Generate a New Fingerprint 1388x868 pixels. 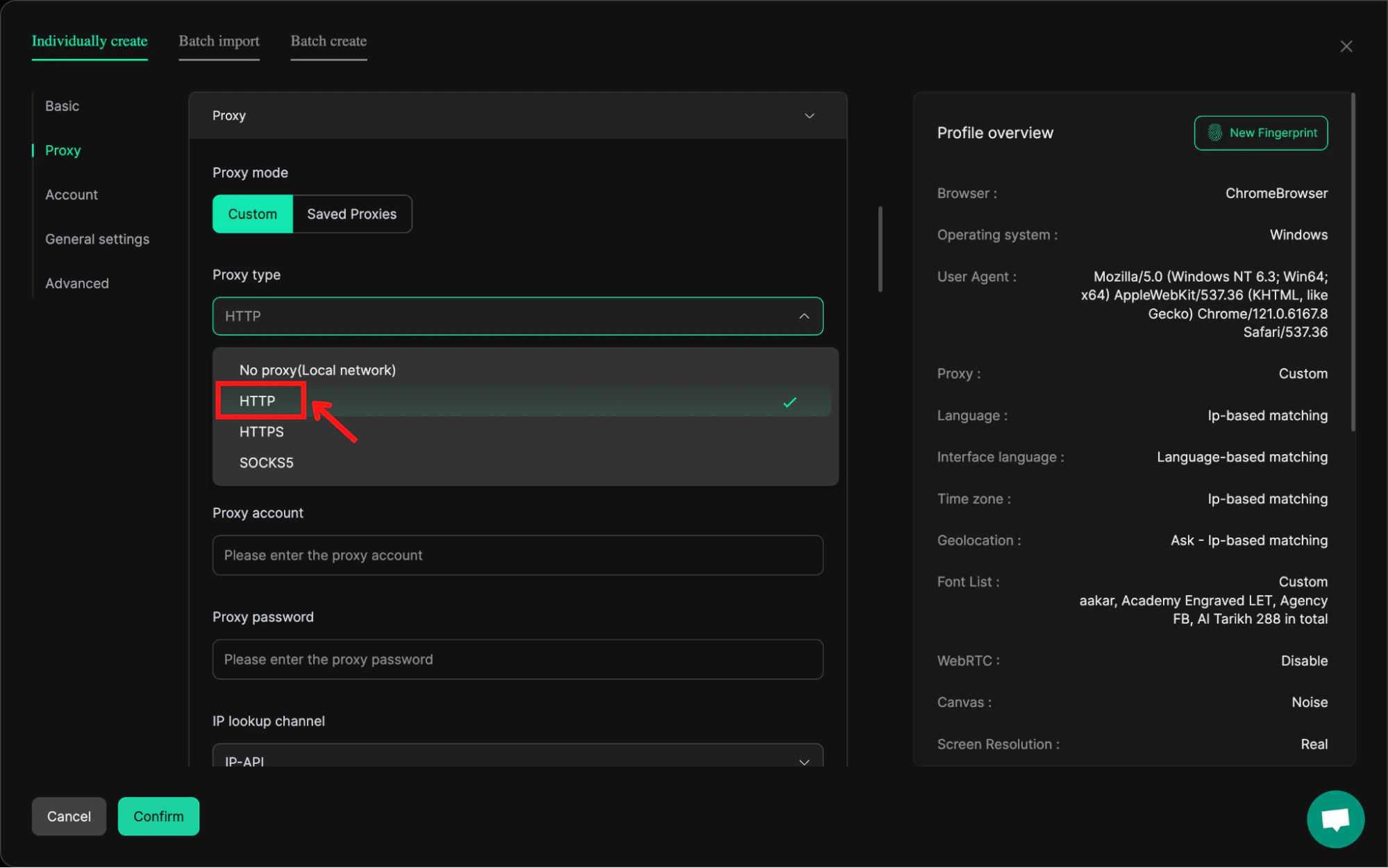[x=1260, y=133]
